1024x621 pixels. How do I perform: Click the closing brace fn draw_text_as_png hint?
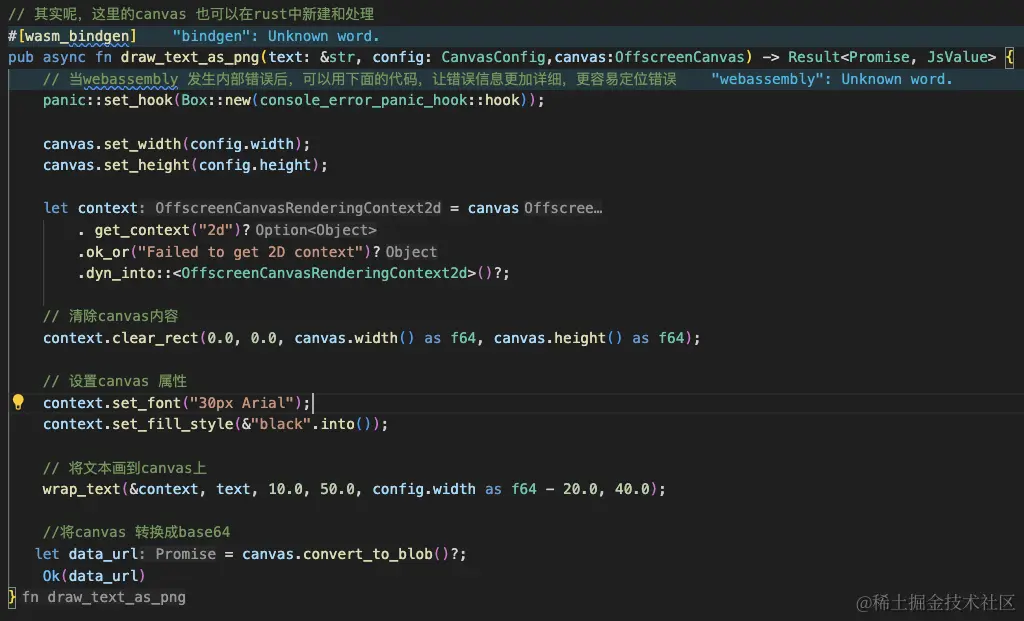(x=103, y=597)
